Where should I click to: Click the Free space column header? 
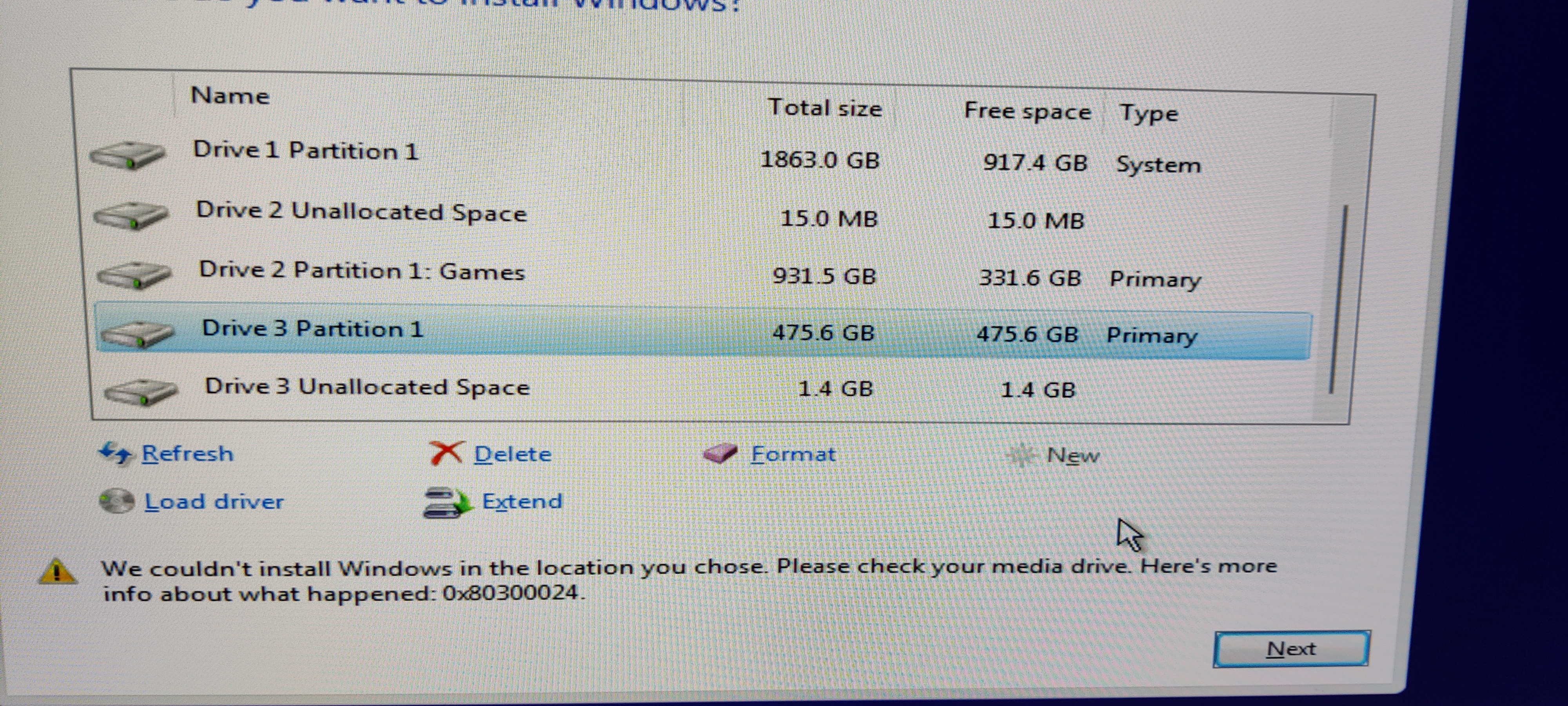pos(1027,111)
